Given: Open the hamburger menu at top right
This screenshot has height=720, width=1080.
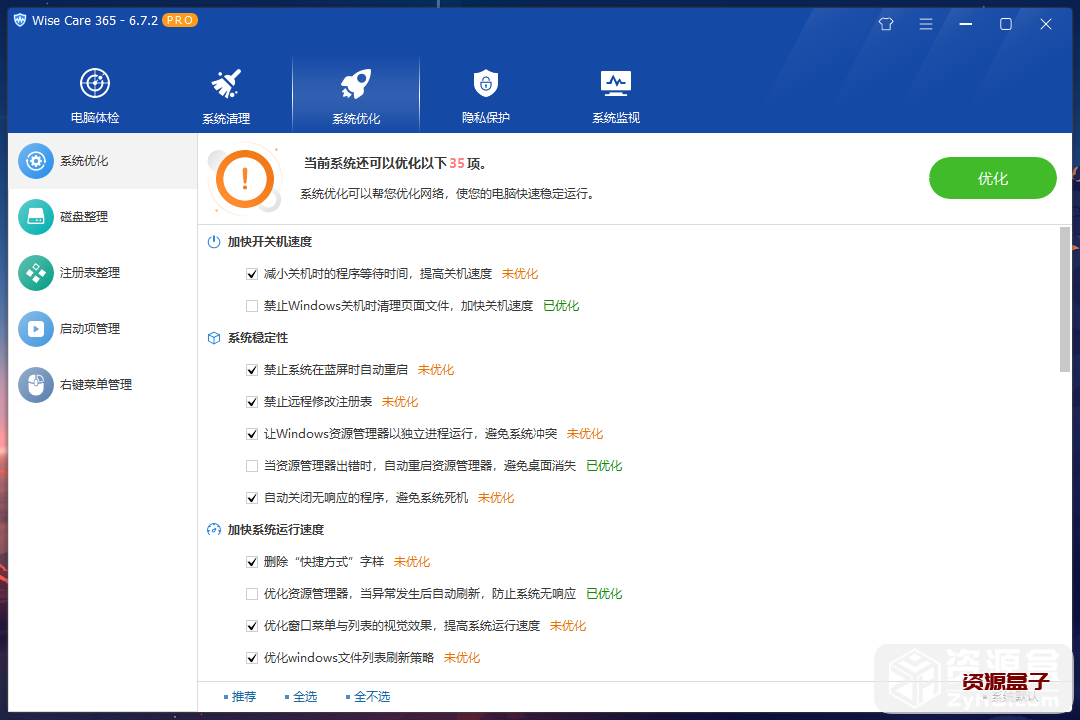Looking at the screenshot, I should (925, 23).
